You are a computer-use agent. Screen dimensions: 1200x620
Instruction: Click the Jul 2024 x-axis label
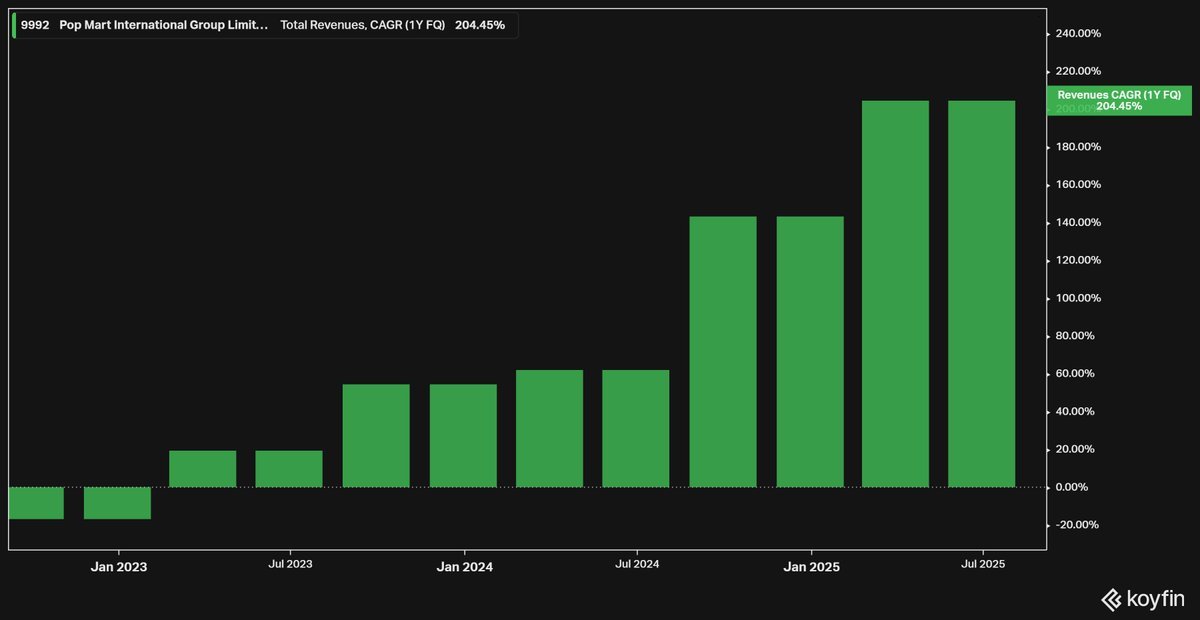[x=637, y=564]
